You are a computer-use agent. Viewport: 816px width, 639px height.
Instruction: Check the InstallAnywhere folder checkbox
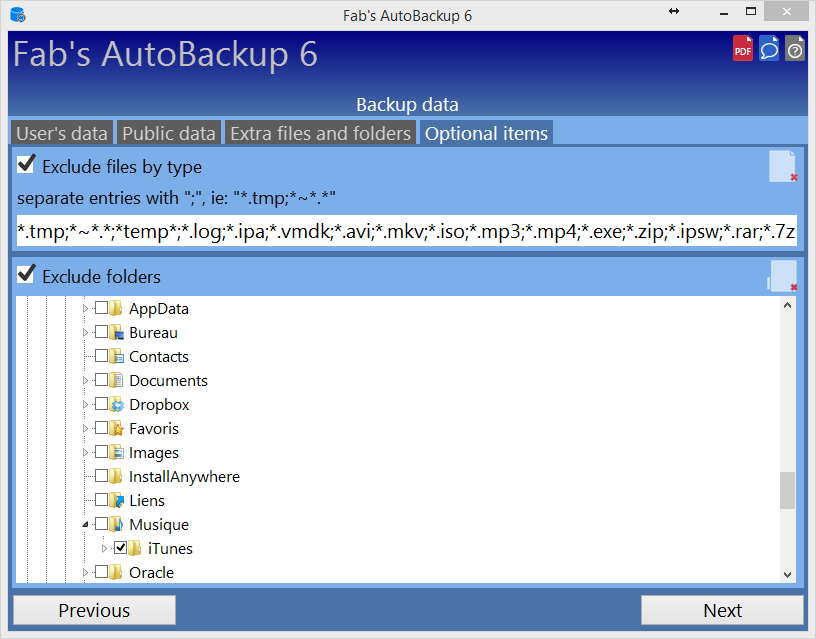coord(101,475)
